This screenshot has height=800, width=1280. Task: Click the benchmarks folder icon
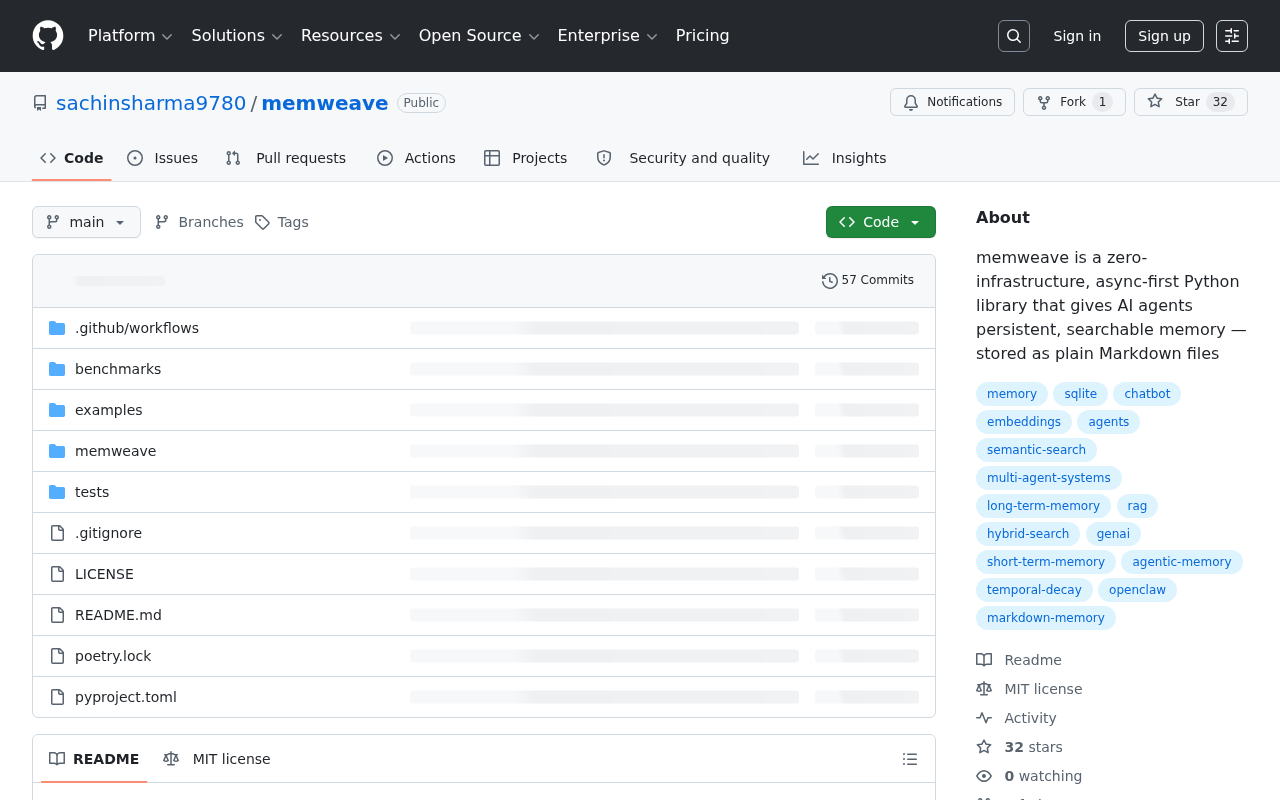[57, 369]
